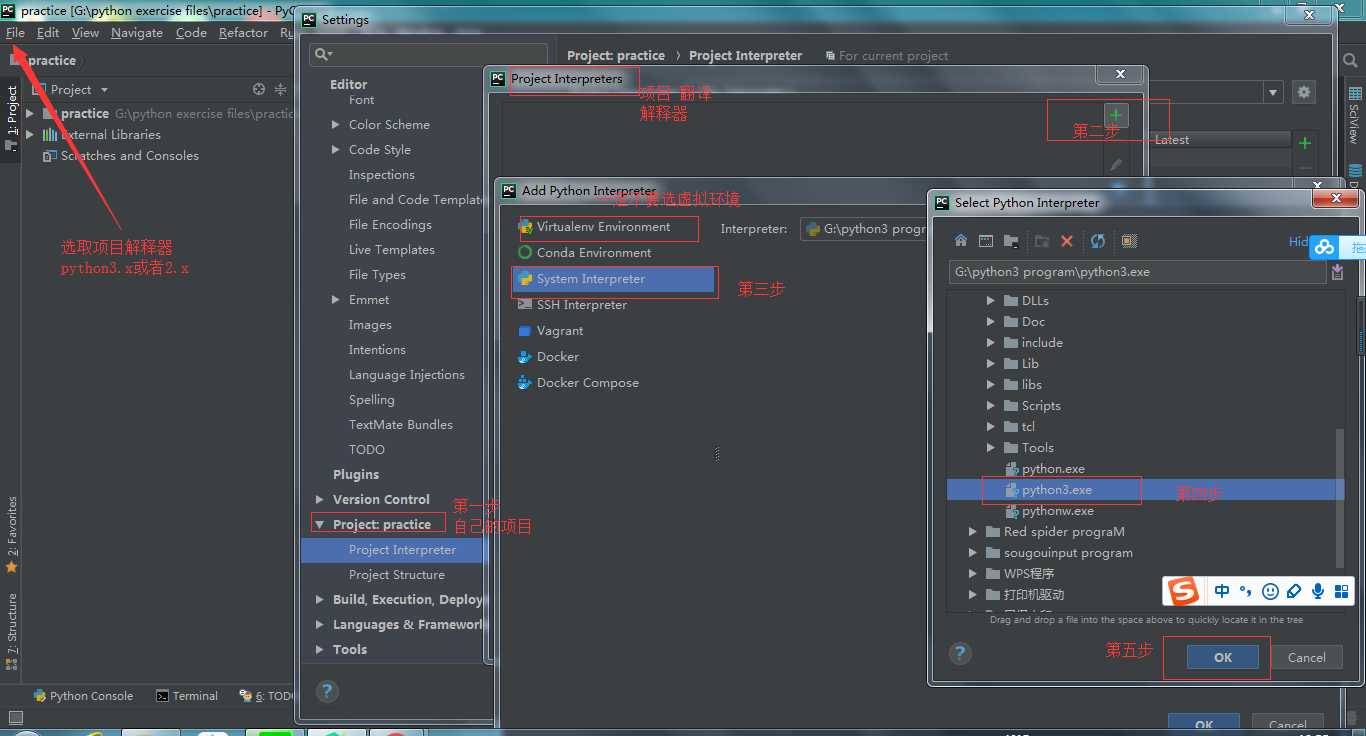Click the green plus in Project Interpreters dialog
The image size is (1366, 736).
pos(1116,115)
